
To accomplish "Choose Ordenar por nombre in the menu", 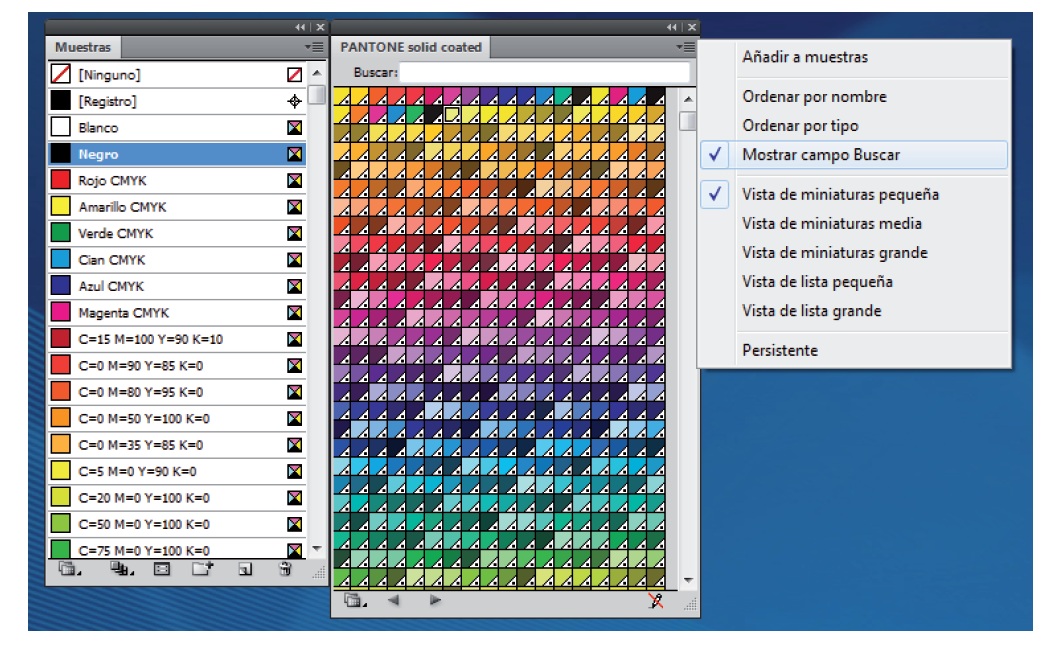I will pyautogui.click(x=814, y=97).
